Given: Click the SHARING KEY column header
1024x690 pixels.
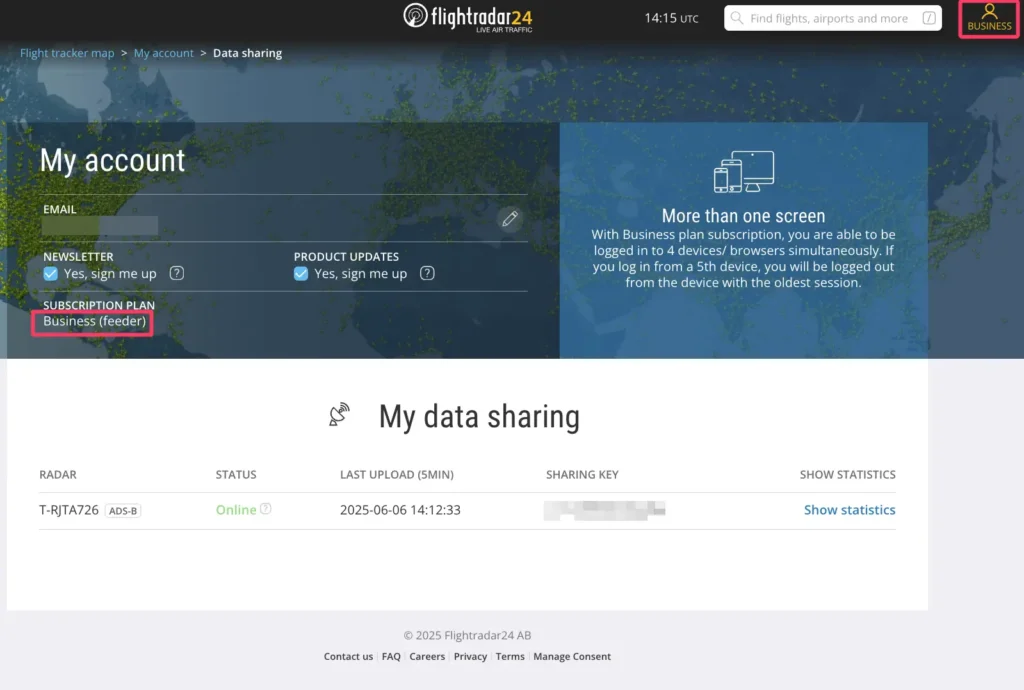Looking at the screenshot, I should coord(582,475).
